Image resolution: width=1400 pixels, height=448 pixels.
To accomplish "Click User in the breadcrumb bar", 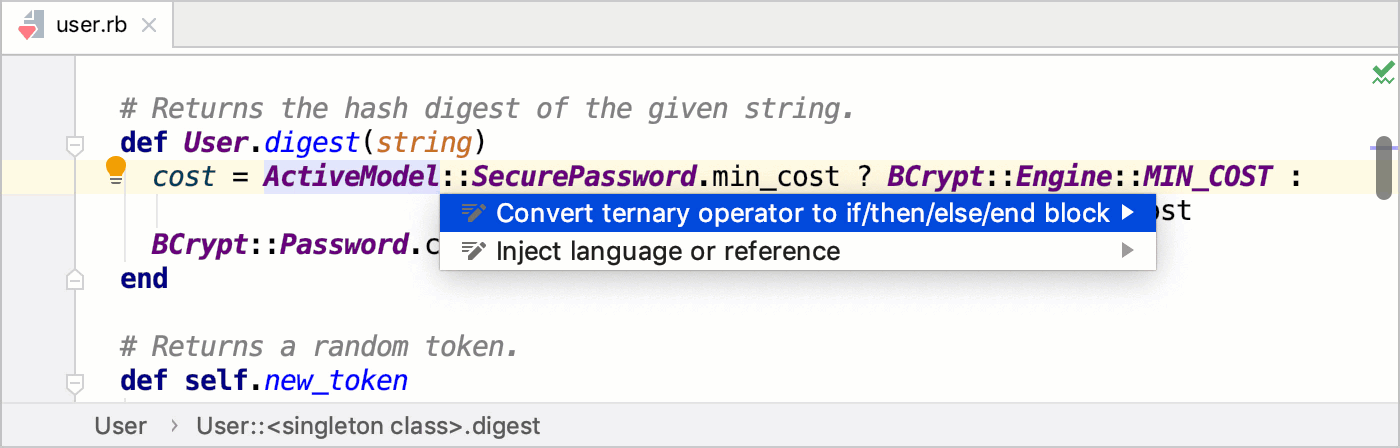I will (120, 426).
